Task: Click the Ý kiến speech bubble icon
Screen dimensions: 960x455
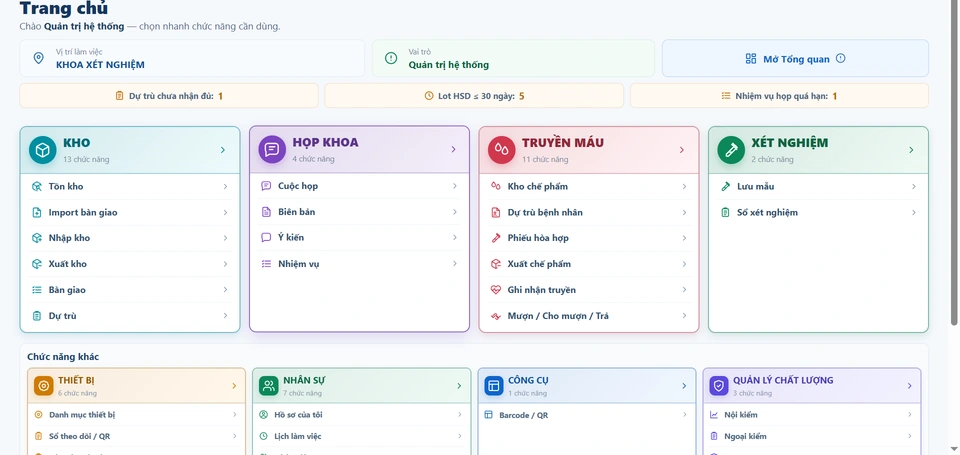Action: pos(266,238)
